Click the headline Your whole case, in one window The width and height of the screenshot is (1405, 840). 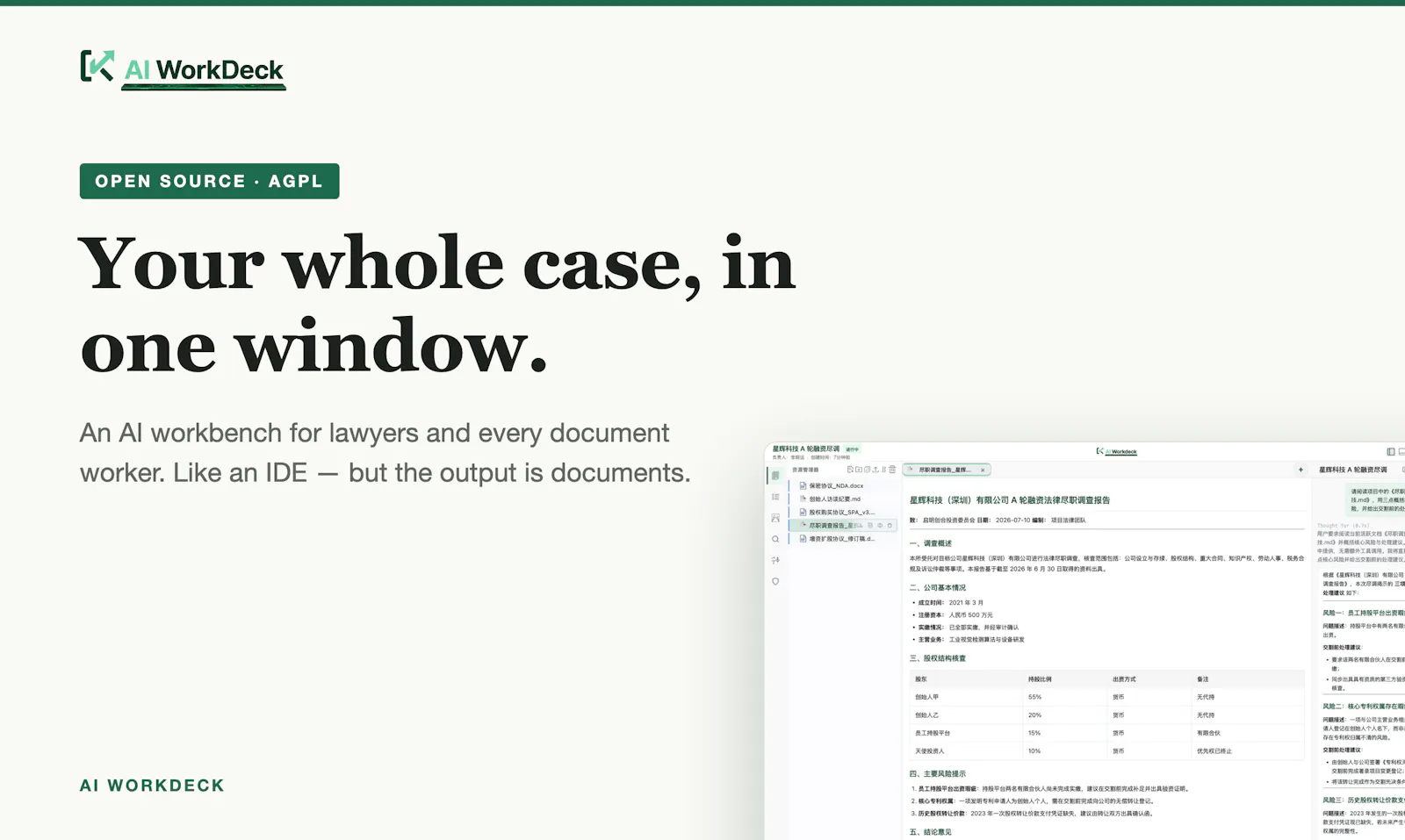click(437, 305)
